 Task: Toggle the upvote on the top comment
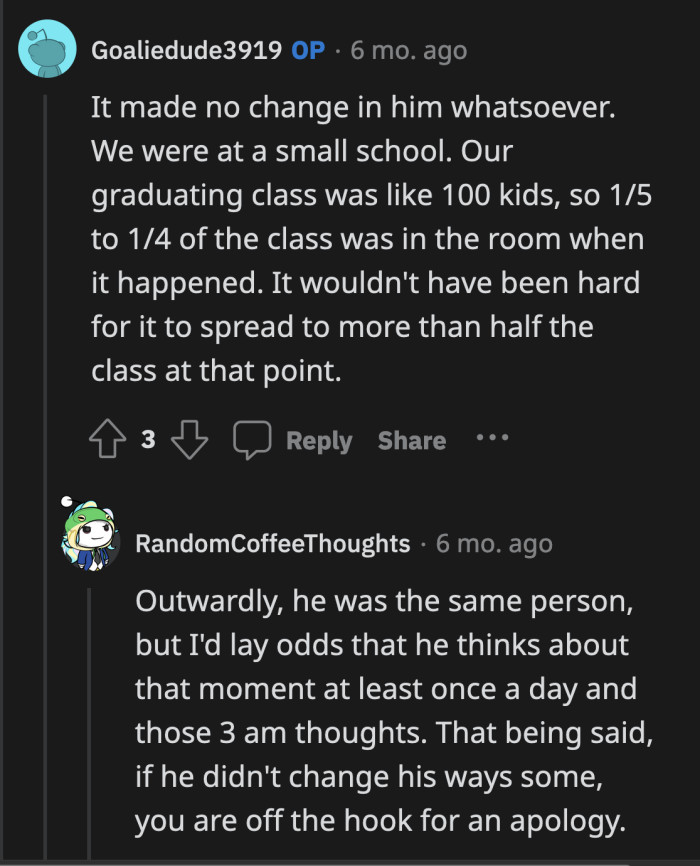[108, 438]
